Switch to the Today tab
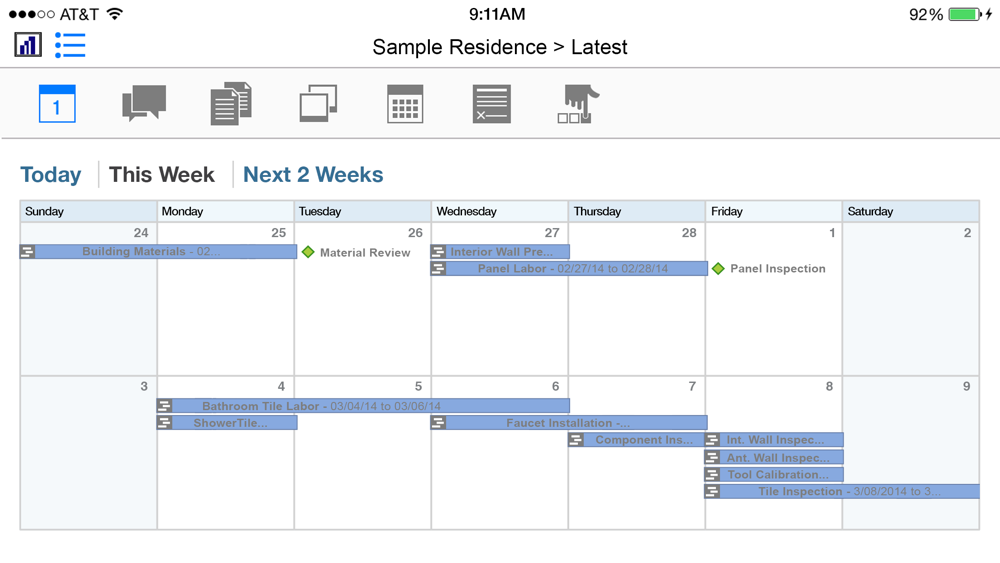The width and height of the screenshot is (1000, 563). point(51,175)
